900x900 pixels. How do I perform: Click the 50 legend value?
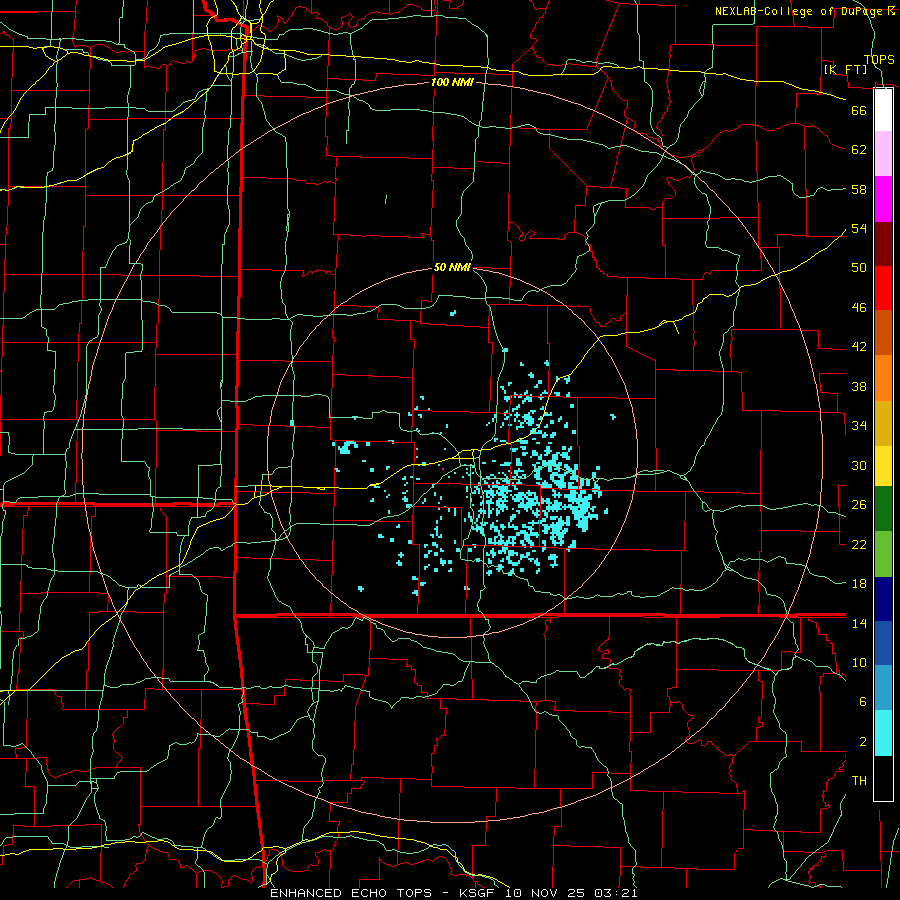pos(859,267)
